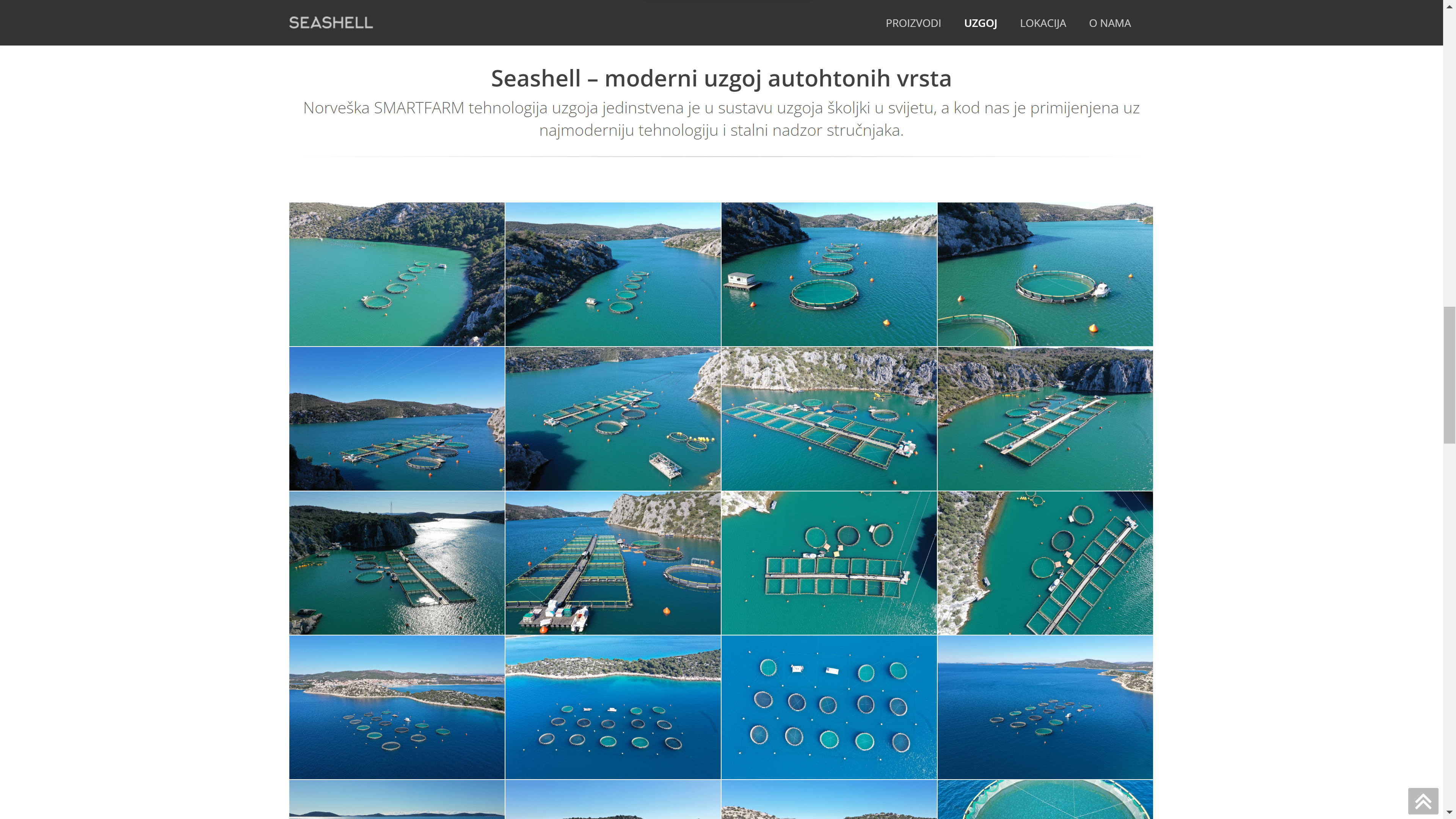Open second-row thumbnail with square raft in foreground
This screenshot has height=819, width=1456.
click(613, 418)
